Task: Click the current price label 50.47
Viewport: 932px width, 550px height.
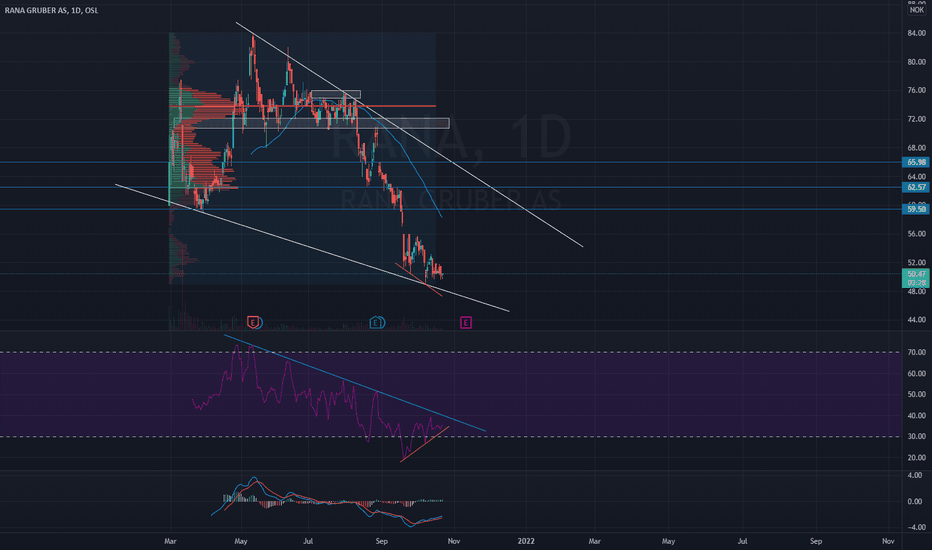Action: [916, 274]
